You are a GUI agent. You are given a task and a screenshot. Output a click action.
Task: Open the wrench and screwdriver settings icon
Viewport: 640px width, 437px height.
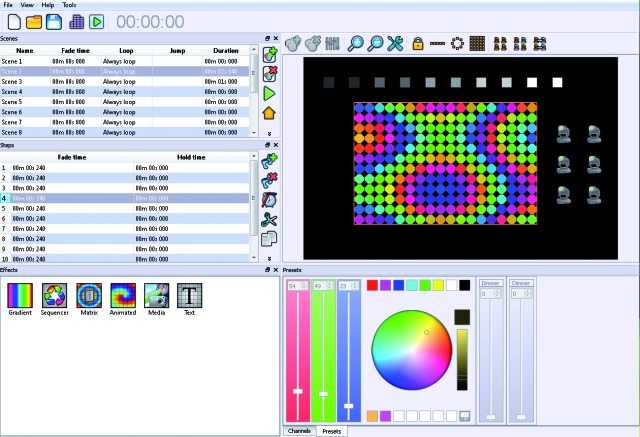(395, 43)
